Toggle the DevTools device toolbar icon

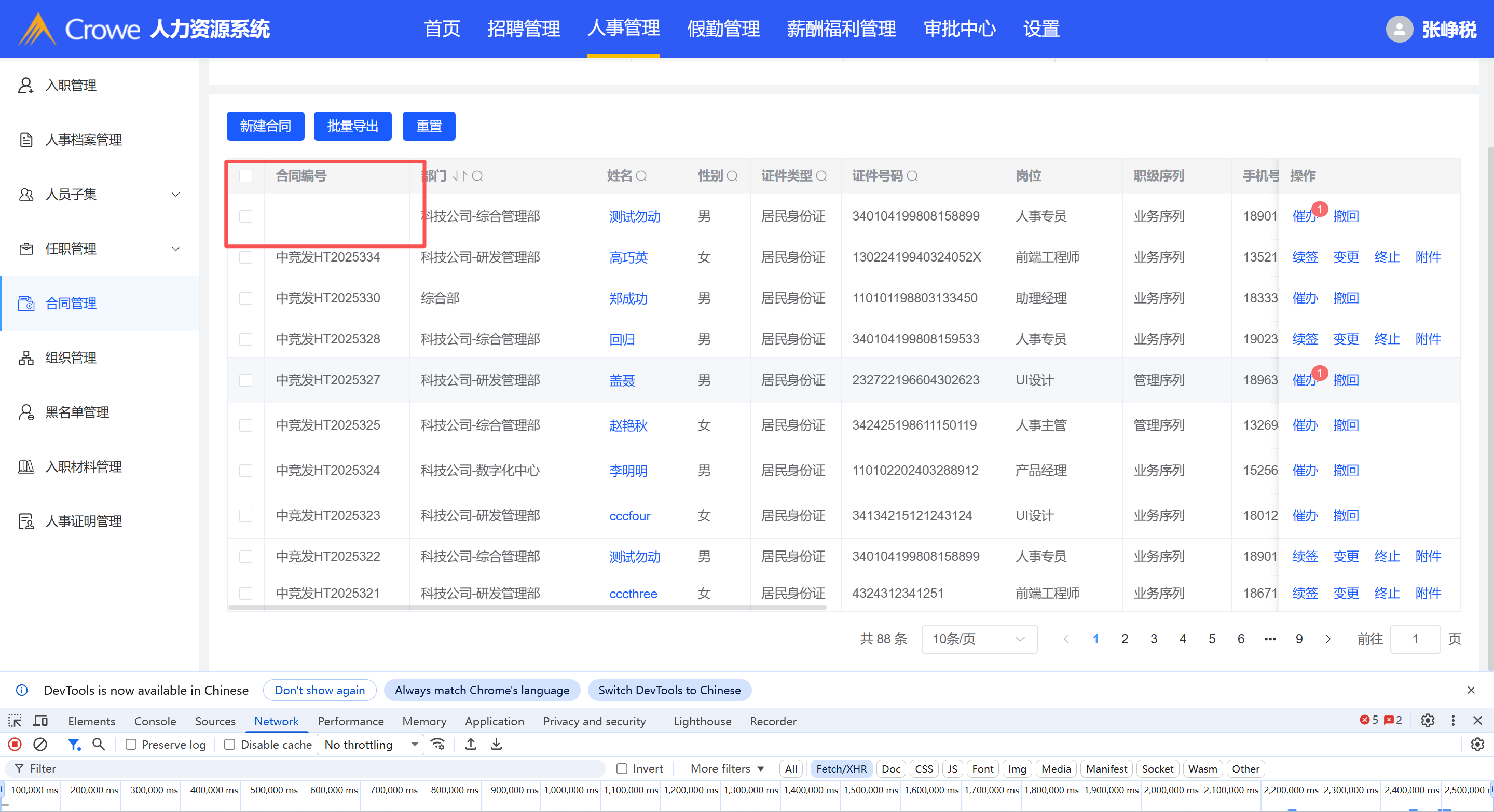[x=40, y=721]
